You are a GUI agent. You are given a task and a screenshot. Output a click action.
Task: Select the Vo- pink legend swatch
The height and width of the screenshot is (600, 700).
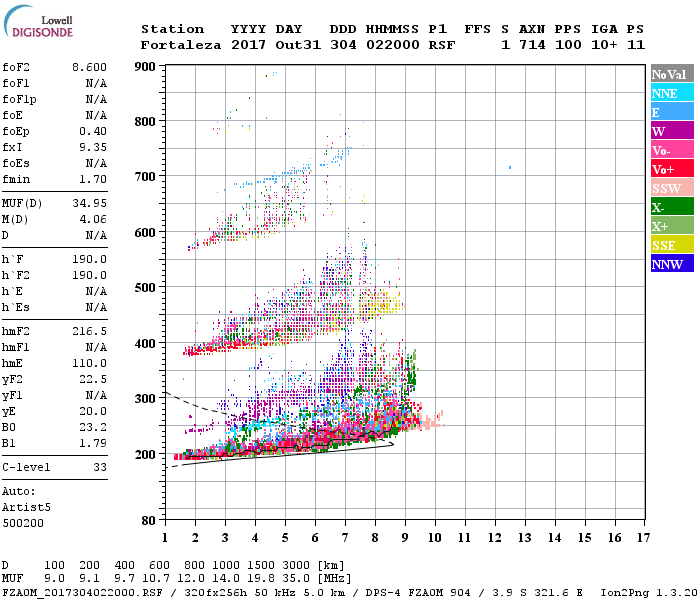pos(672,150)
